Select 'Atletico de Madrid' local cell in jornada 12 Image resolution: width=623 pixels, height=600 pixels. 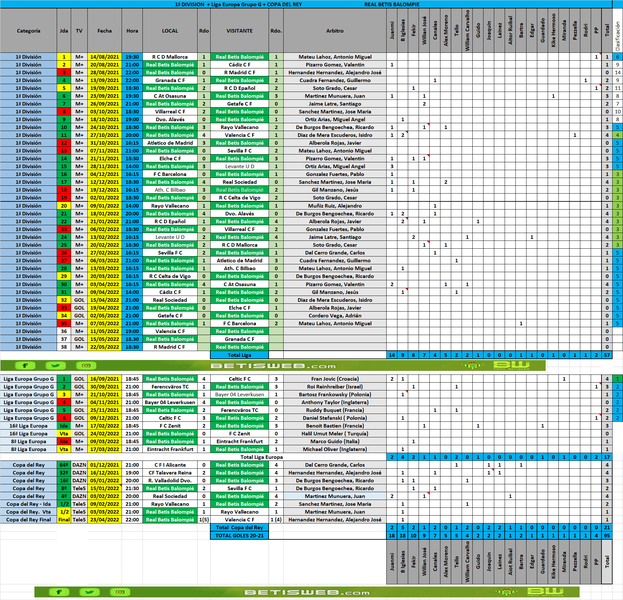point(170,143)
